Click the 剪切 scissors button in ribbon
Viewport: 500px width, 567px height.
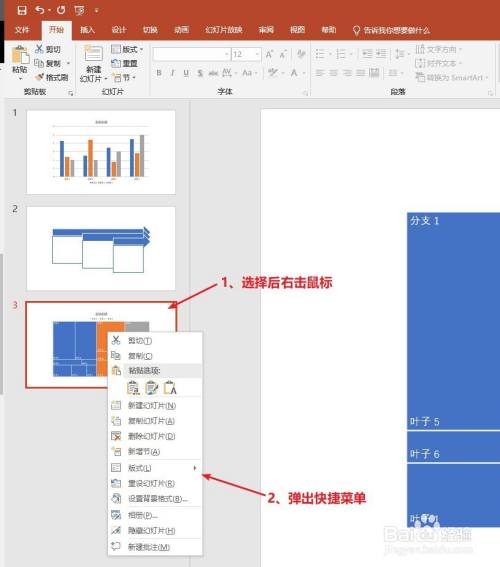[48, 49]
